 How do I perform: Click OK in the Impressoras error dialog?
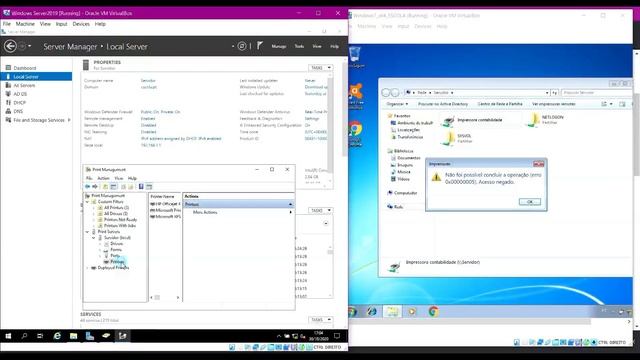pyautogui.click(x=529, y=202)
